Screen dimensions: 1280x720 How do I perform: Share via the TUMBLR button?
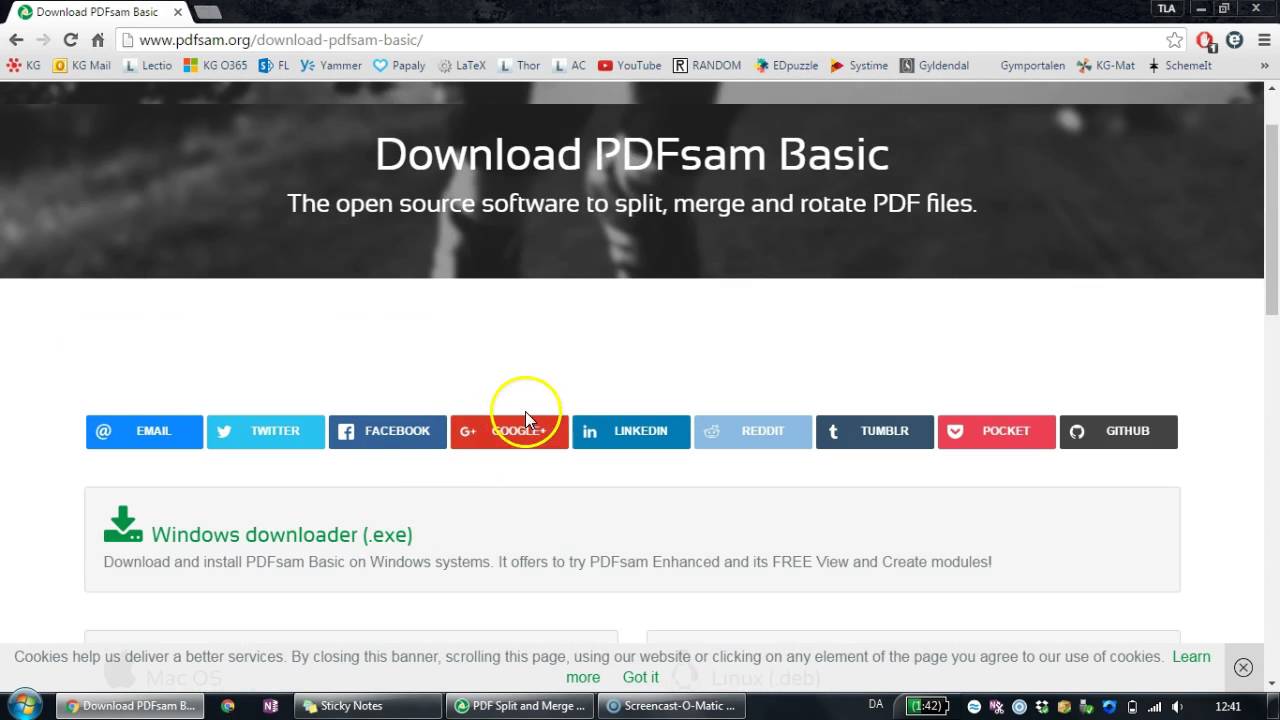(x=875, y=431)
